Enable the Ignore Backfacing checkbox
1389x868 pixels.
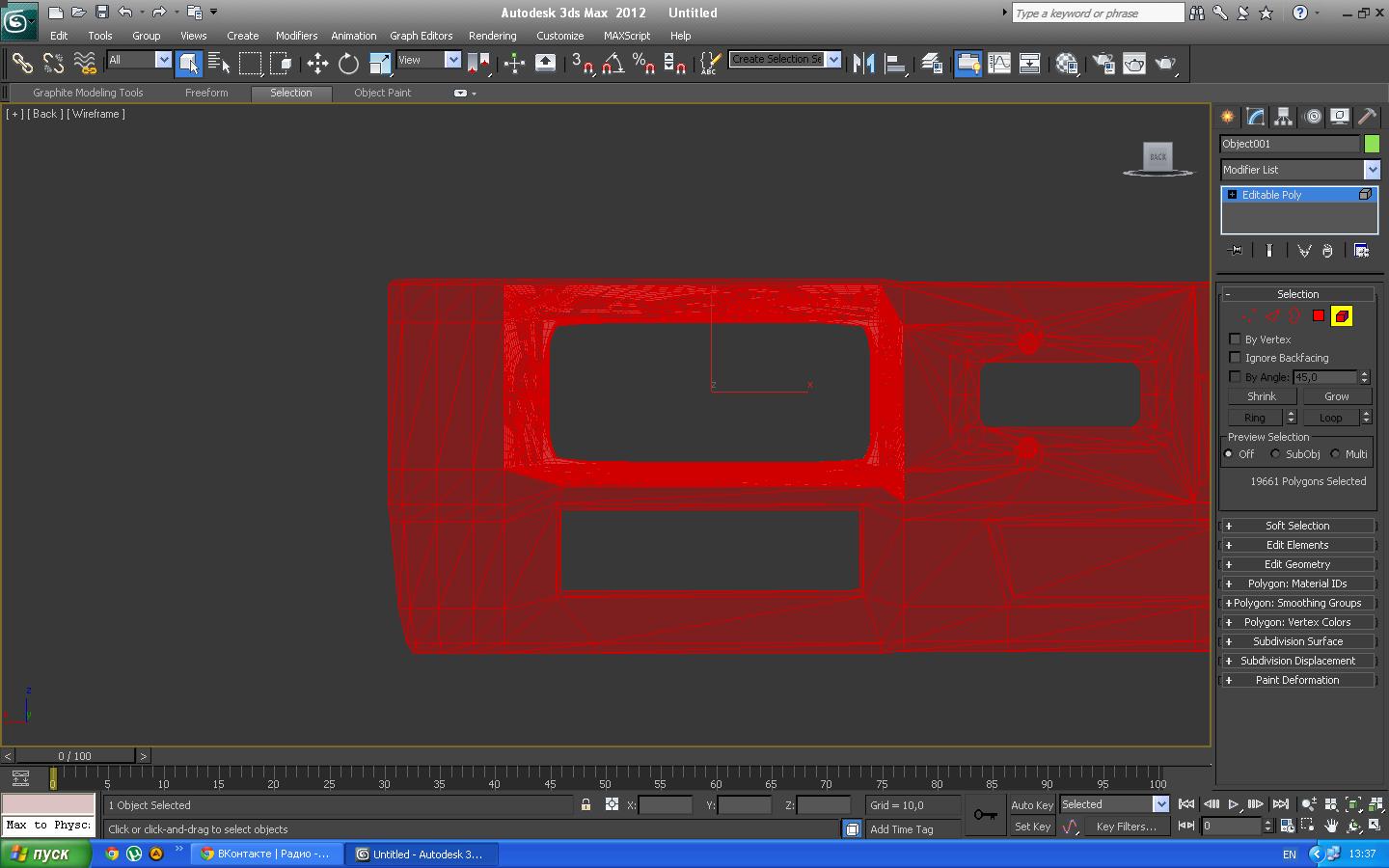coord(1235,358)
